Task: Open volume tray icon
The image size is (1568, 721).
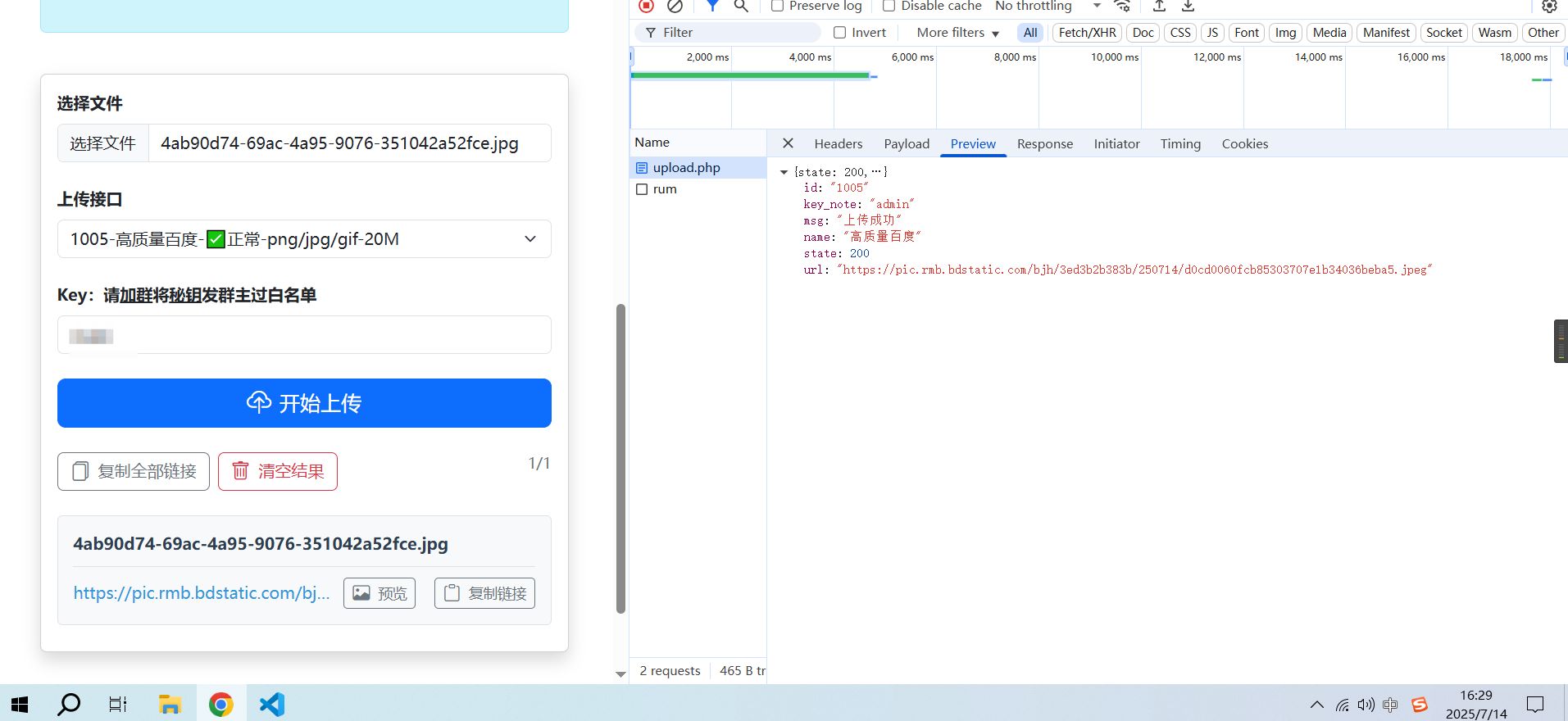Action: point(1366,705)
